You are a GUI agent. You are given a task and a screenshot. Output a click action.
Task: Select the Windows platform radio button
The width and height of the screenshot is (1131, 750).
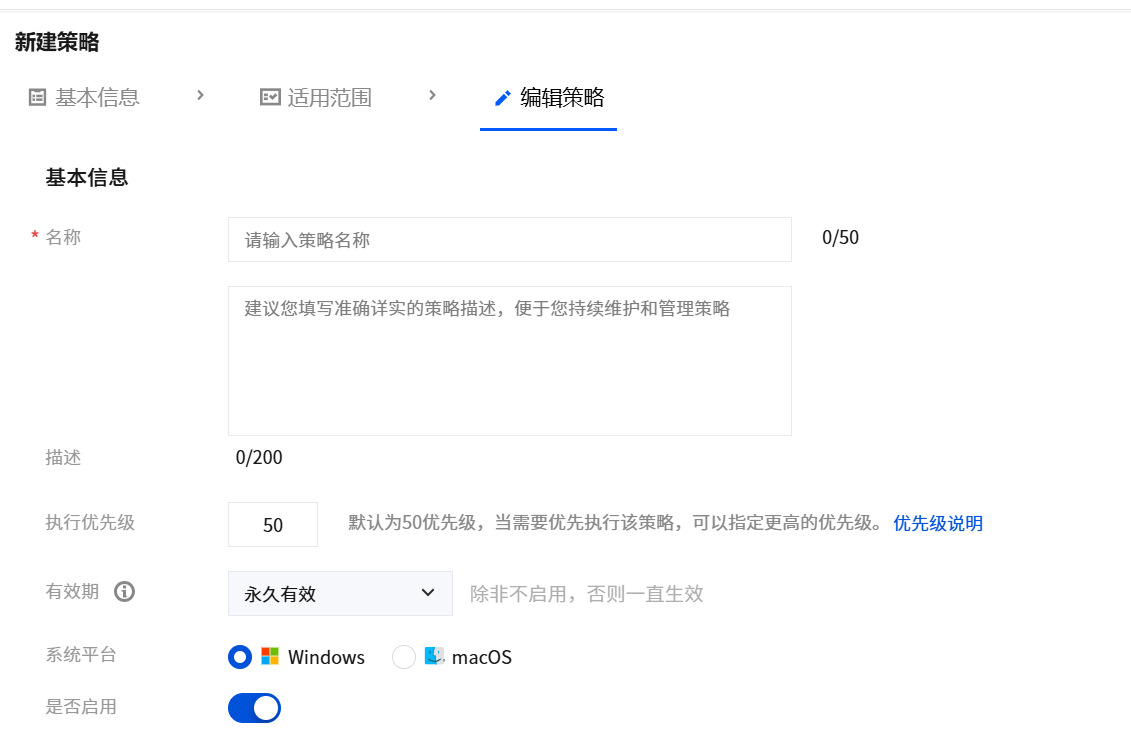point(240,657)
